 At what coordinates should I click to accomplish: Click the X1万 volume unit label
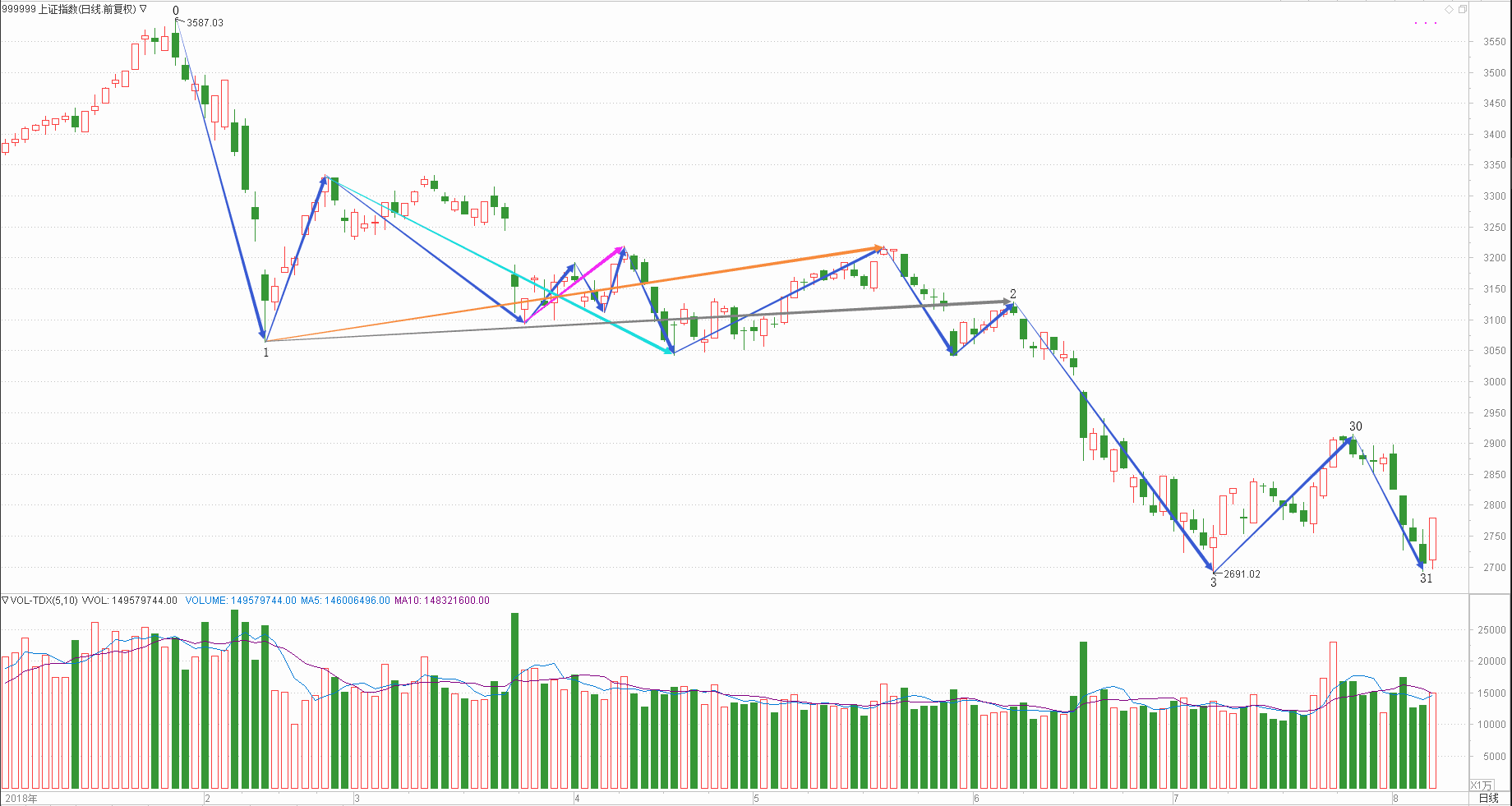(x=1481, y=785)
